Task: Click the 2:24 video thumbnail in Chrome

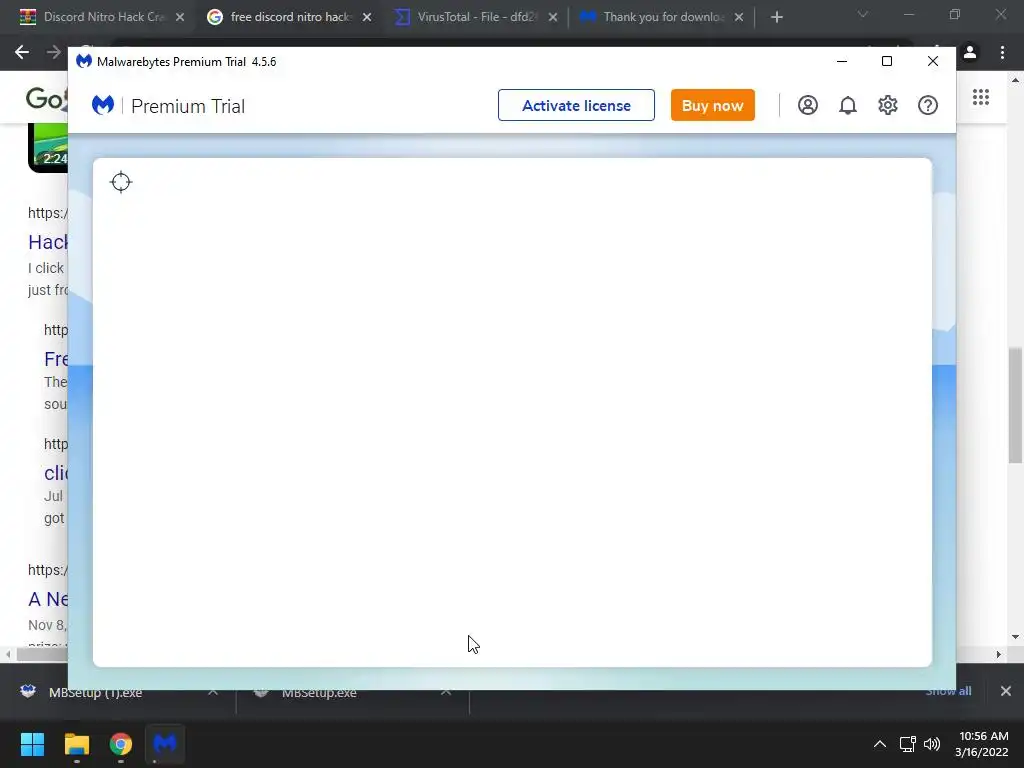Action: click(x=48, y=148)
